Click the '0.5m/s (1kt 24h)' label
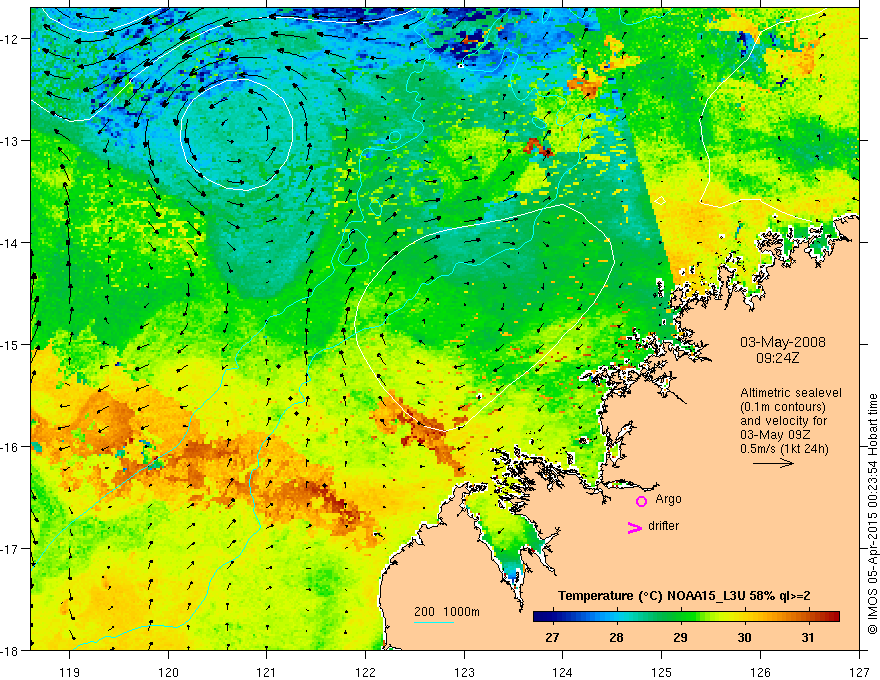 784,448
